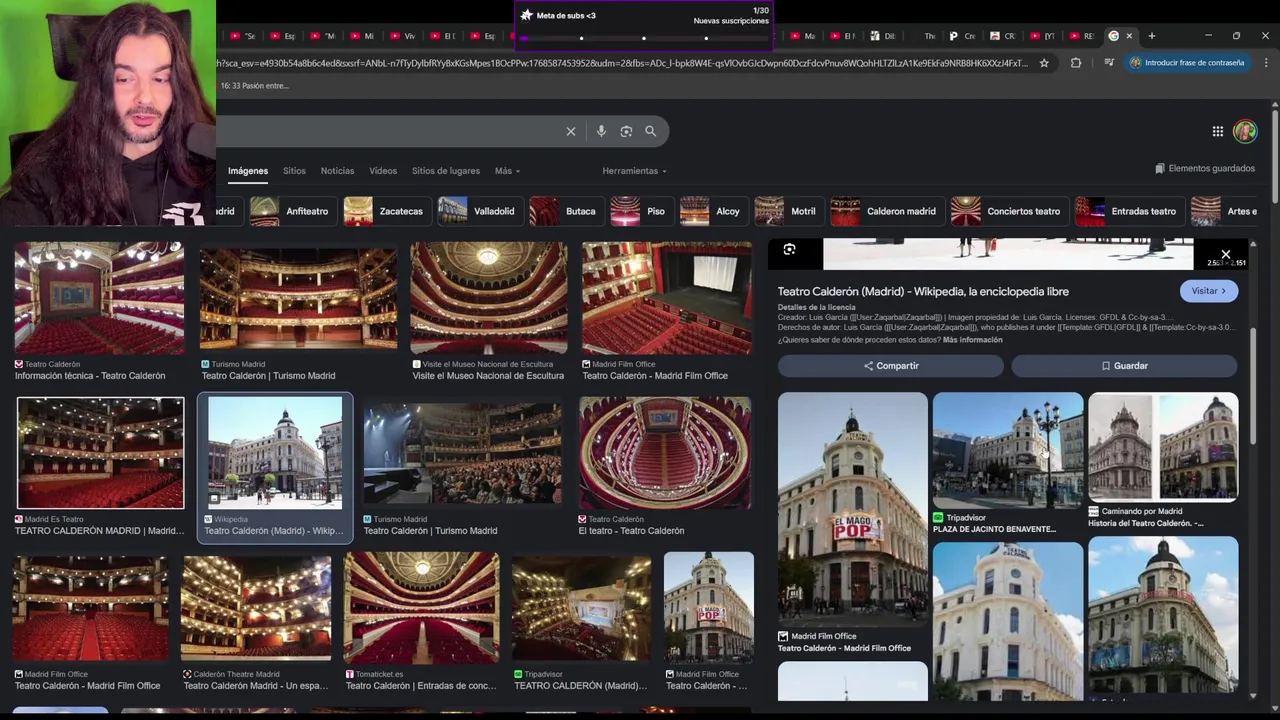Open a new browser tab
1280x720 pixels.
1152,36
